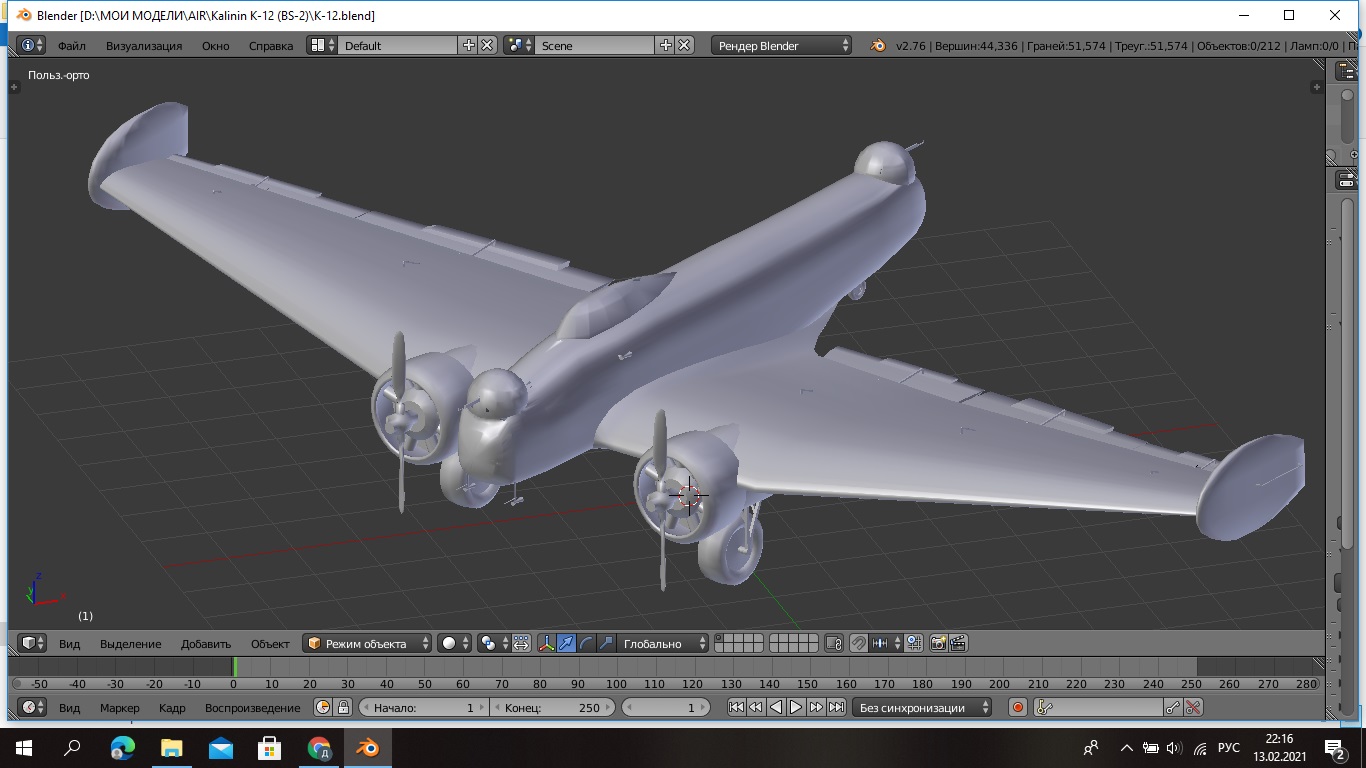1366x768 pixels.
Task: Open the Файл menu
Action: (71, 45)
